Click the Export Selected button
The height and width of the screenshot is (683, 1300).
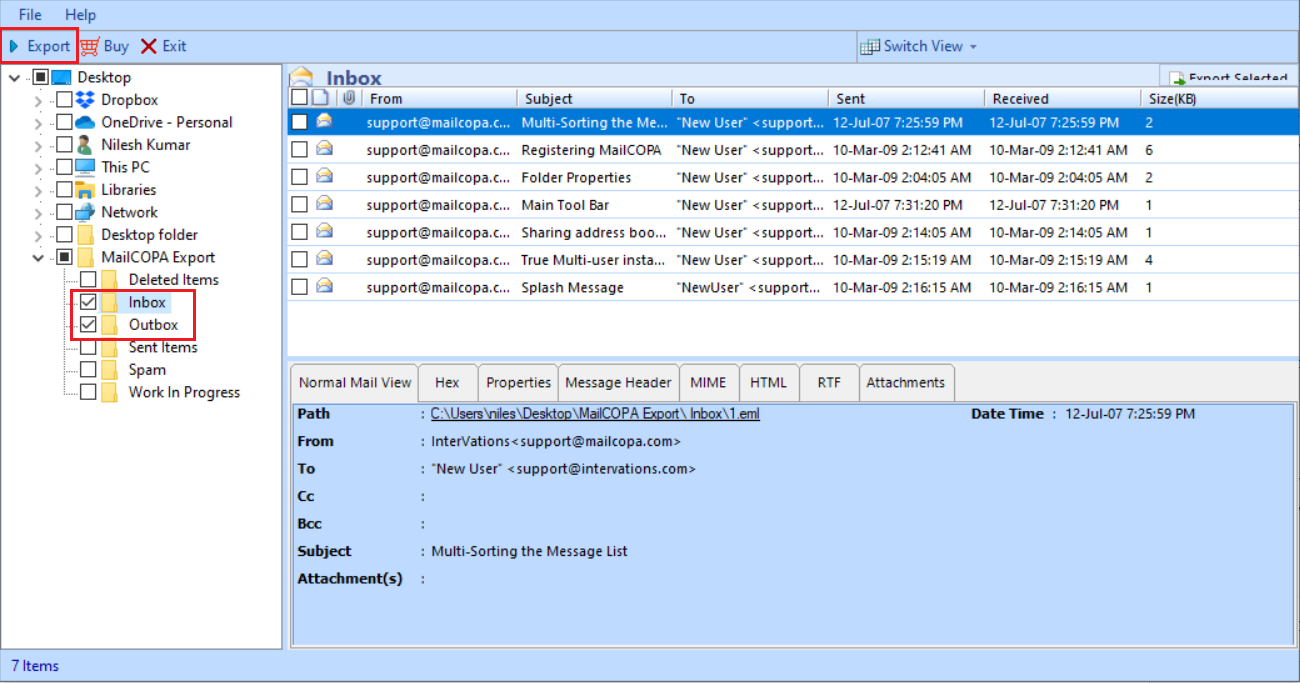(x=1228, y=77)
